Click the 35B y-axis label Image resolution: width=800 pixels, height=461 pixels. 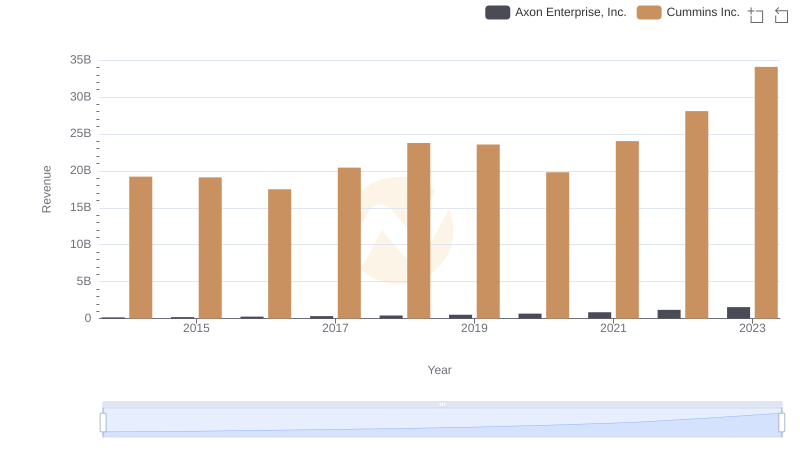[81, 60]
